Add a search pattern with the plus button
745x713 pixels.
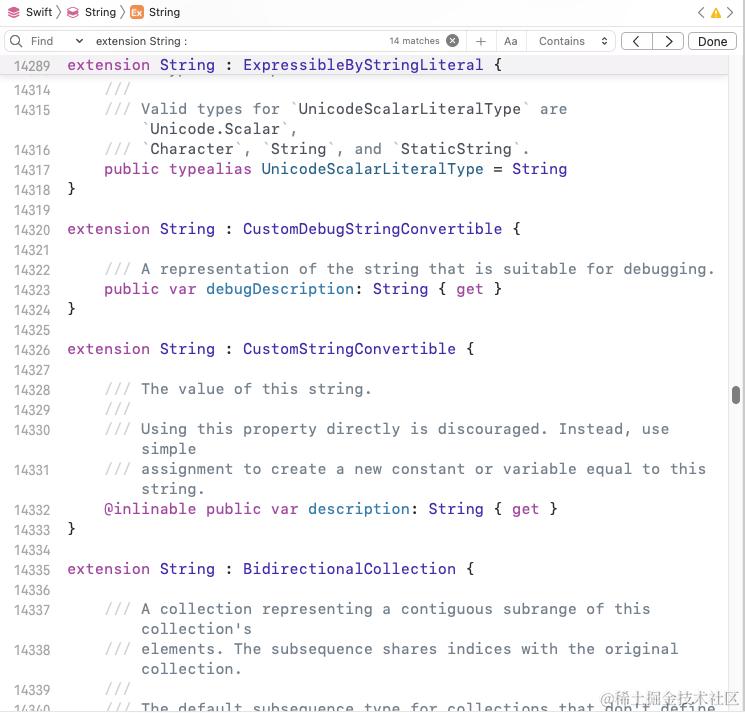click(x=481, y=41)
